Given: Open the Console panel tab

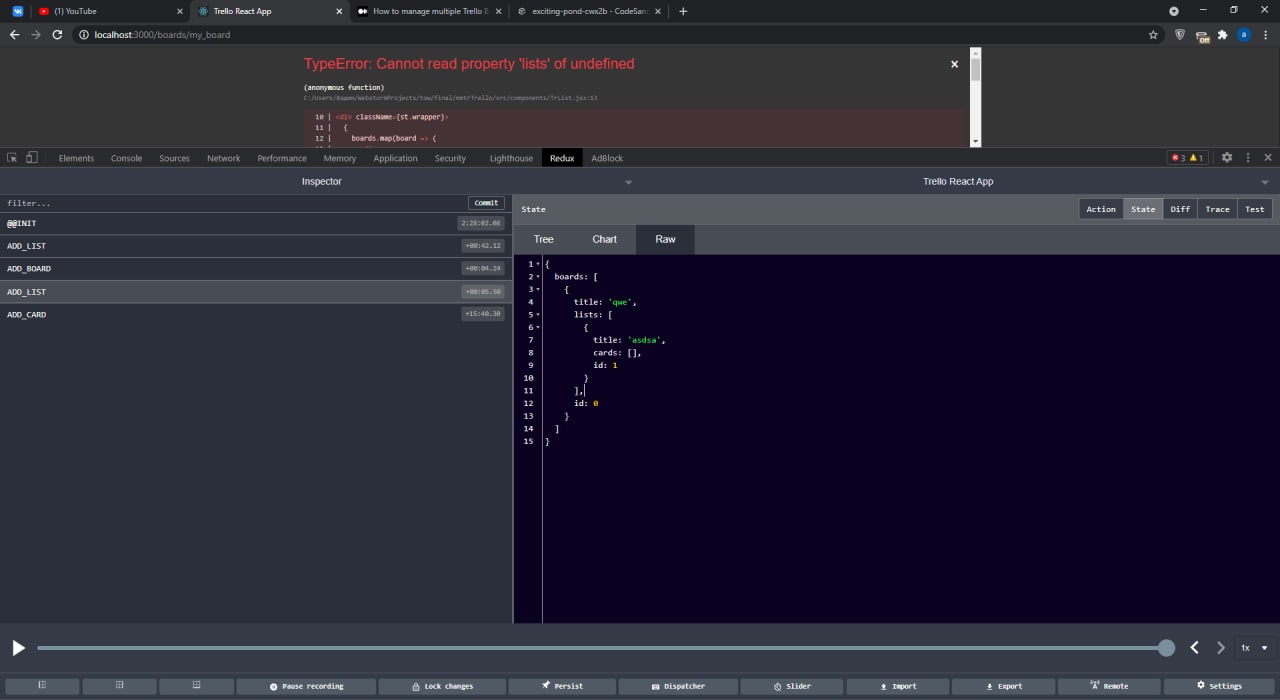Looking at the screenshot, I should [126, 158].
